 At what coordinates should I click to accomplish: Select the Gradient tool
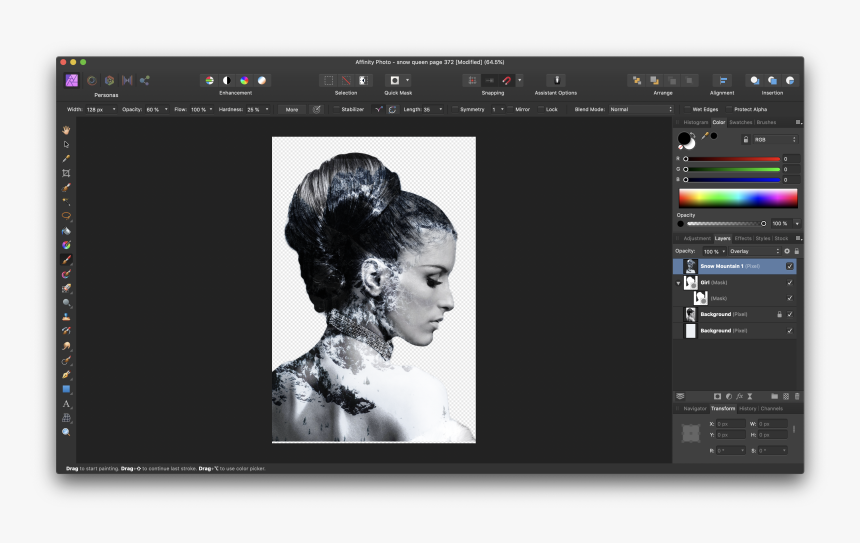66,245
